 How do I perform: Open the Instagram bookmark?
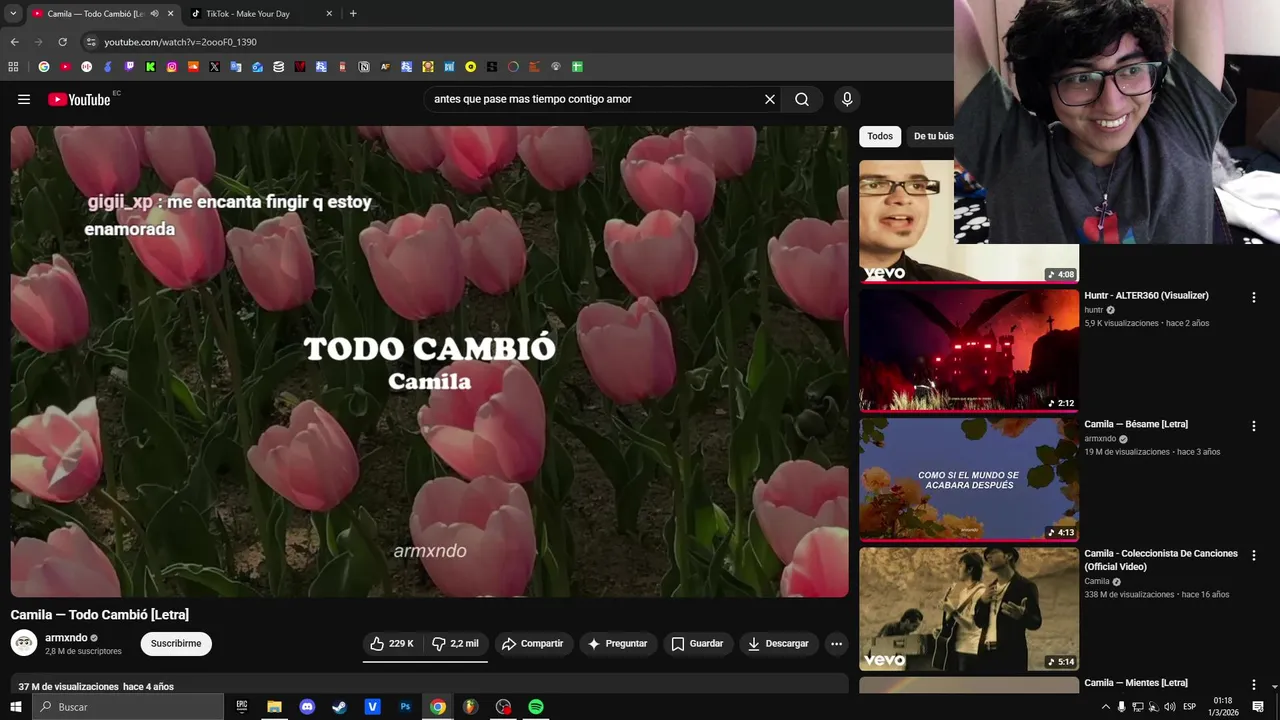[x=172, y=67]
